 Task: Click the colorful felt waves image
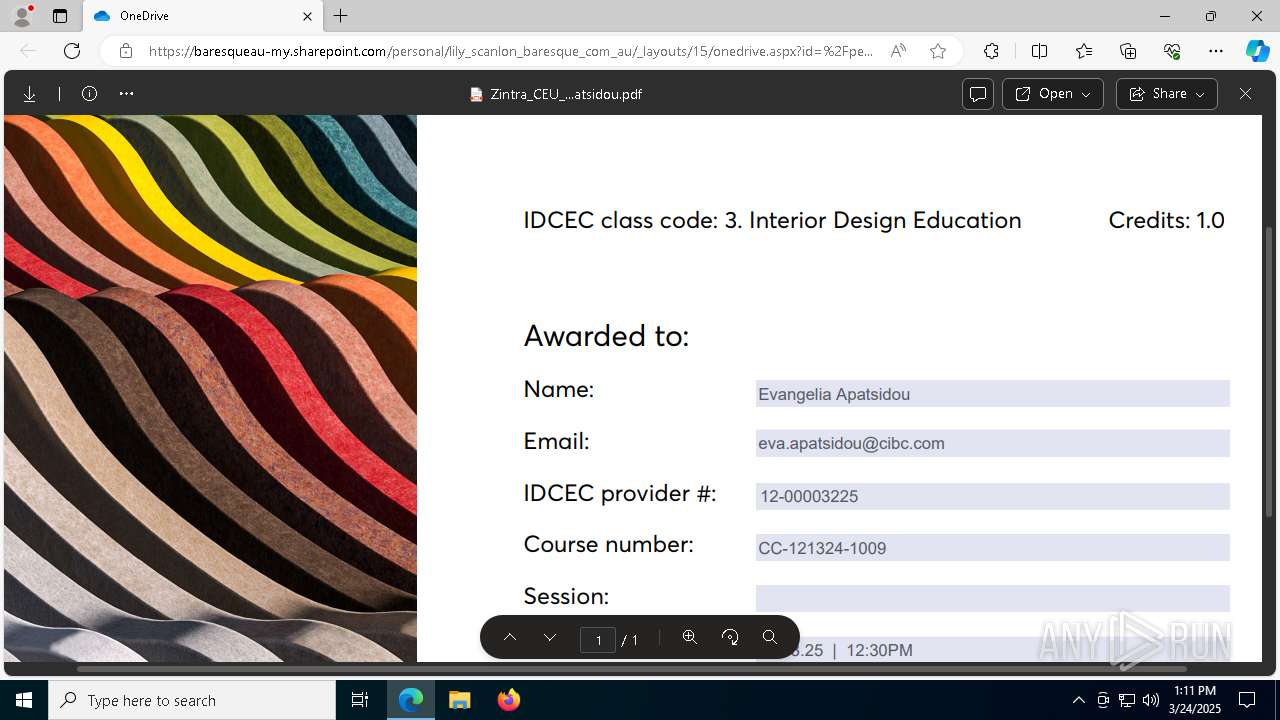pyautogui.click(x=210, y=388)
